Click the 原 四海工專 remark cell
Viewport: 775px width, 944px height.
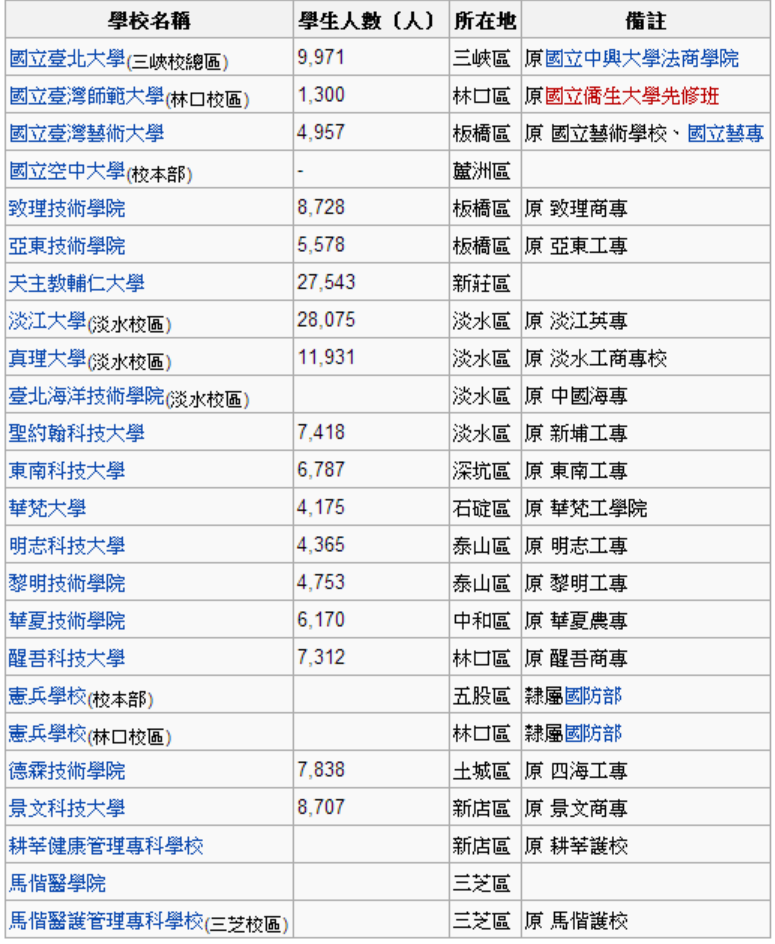(x=646, y=771)
